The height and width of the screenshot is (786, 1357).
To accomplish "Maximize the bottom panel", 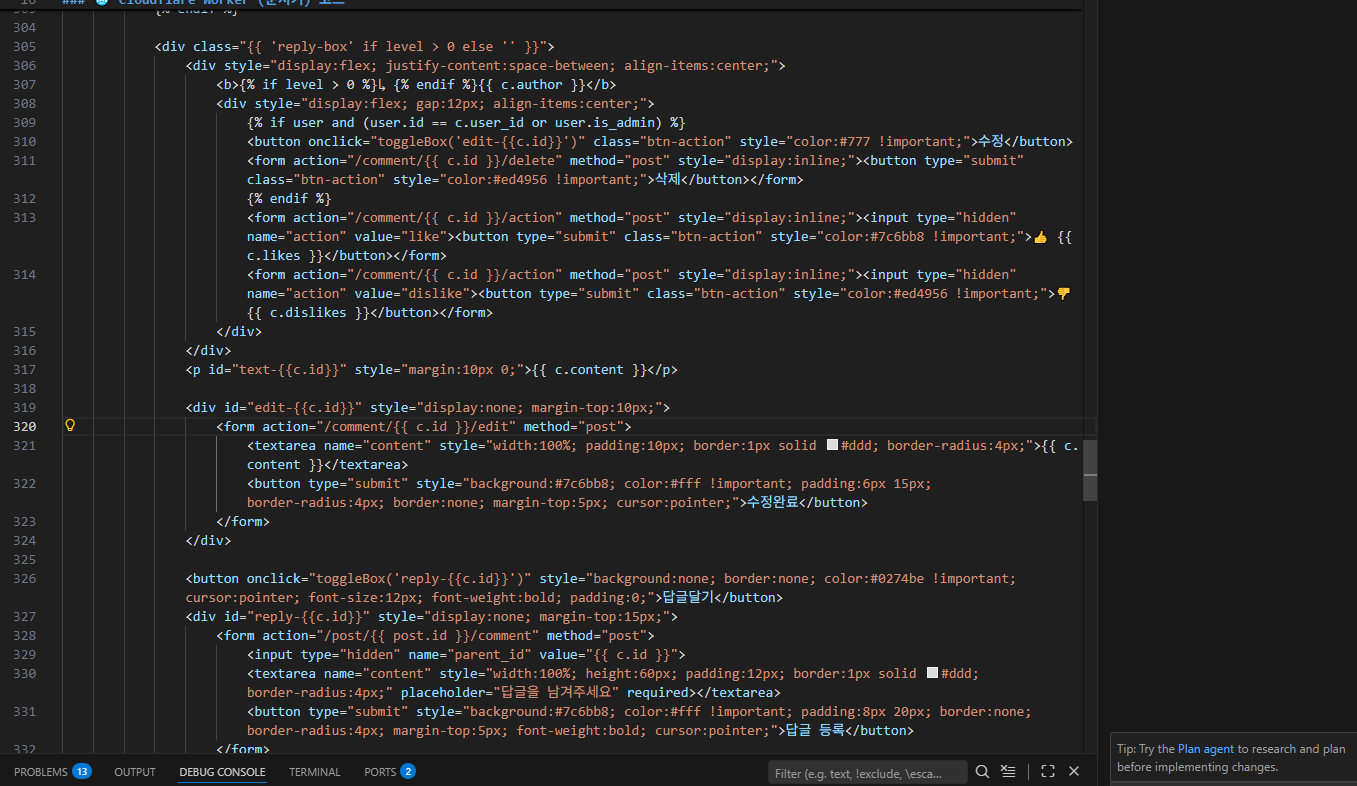I will click(x=1048, y=771).
